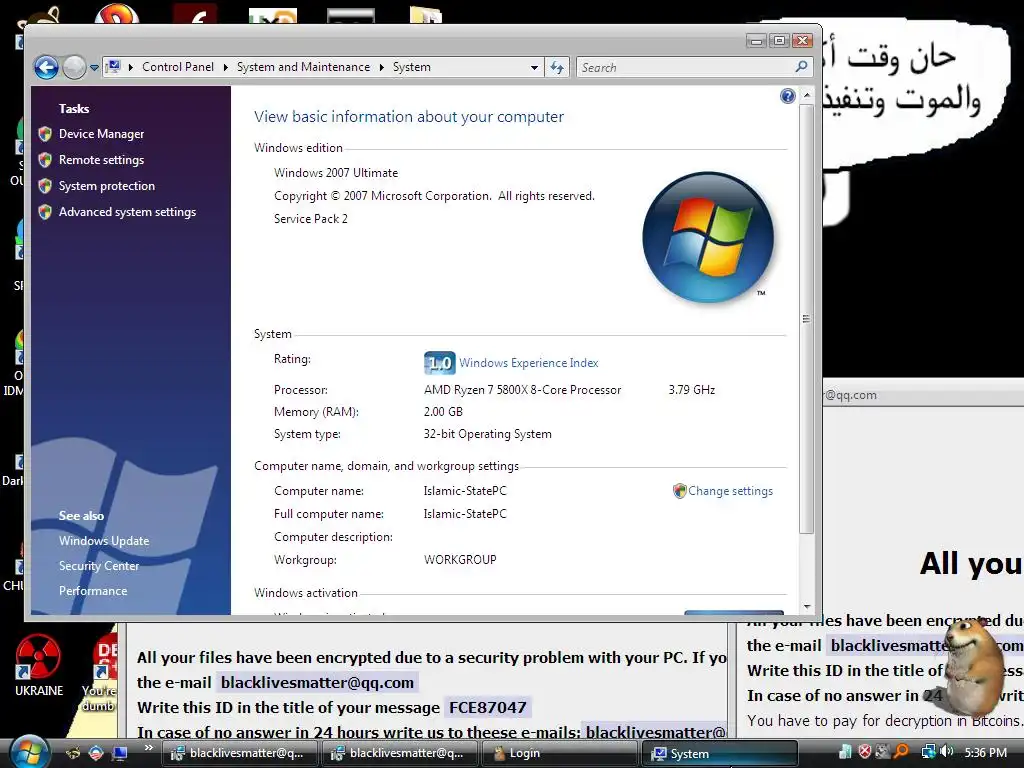Switch to first blacklivesmatter@q... taskbar window
The width and height of the screenshot is (1024, 768).
[x=239, y=754]
